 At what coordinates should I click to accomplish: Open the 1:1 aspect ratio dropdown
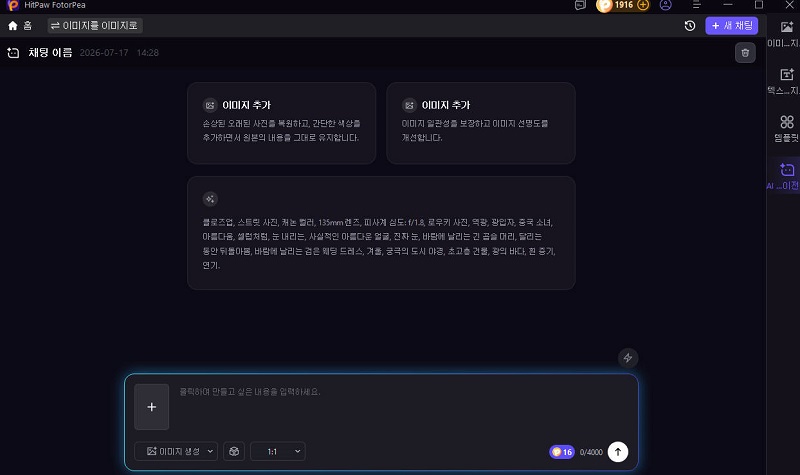[x=278, y=452]
